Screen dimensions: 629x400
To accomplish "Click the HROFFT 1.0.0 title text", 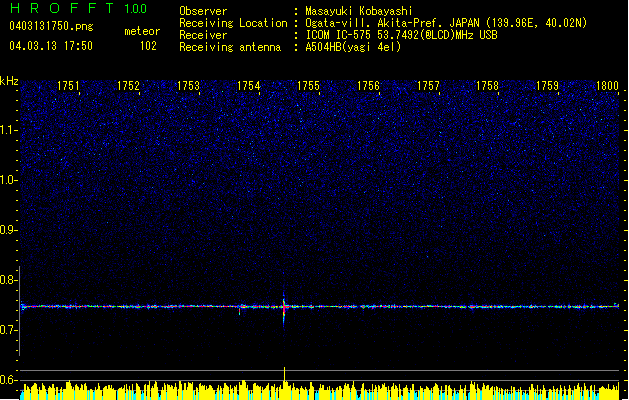I will (x=79, y=8).
